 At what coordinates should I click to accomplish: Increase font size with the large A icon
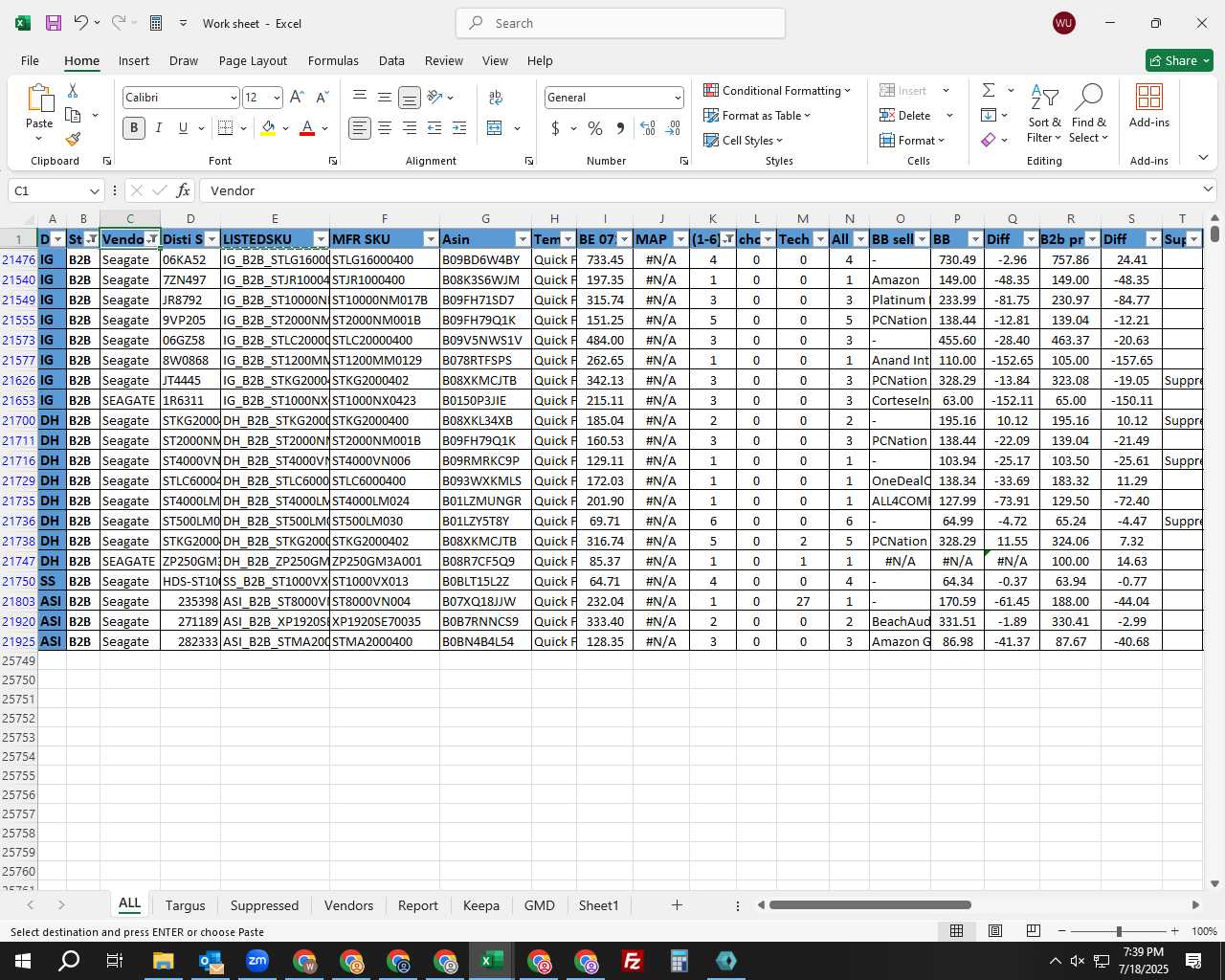click(x=297, y=98)
